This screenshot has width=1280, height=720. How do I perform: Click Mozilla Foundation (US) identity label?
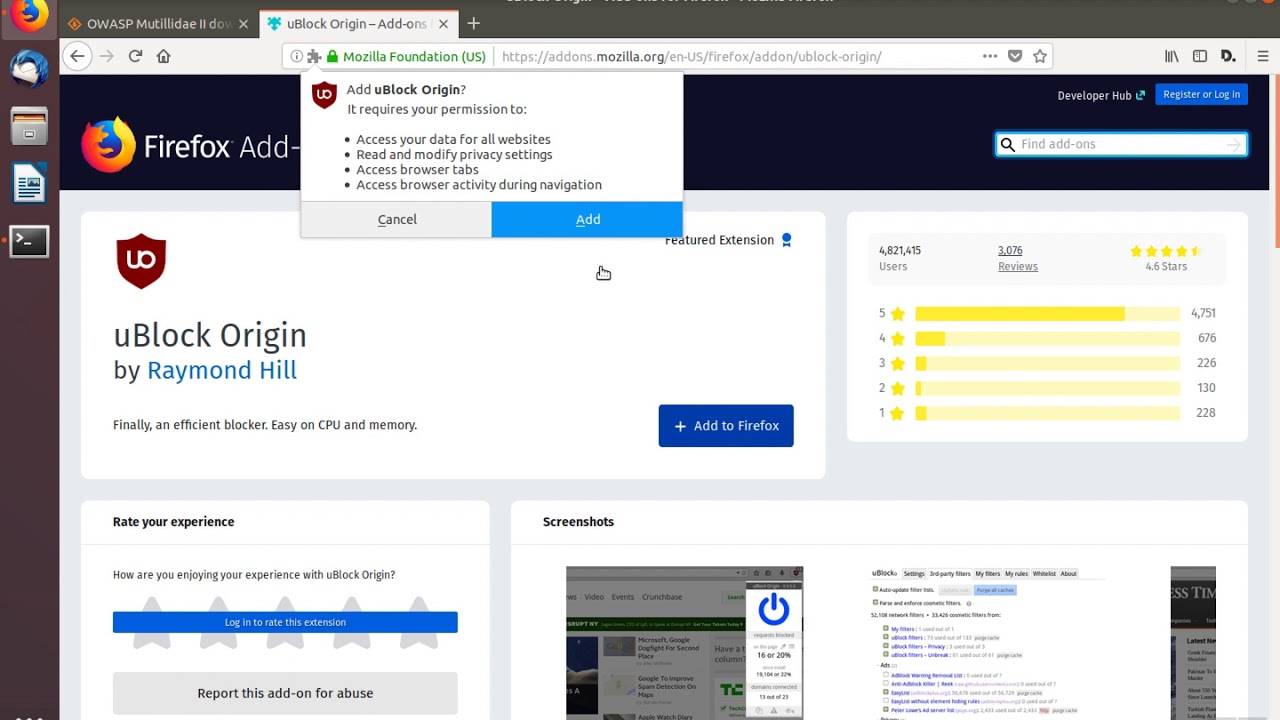(414, 57)
